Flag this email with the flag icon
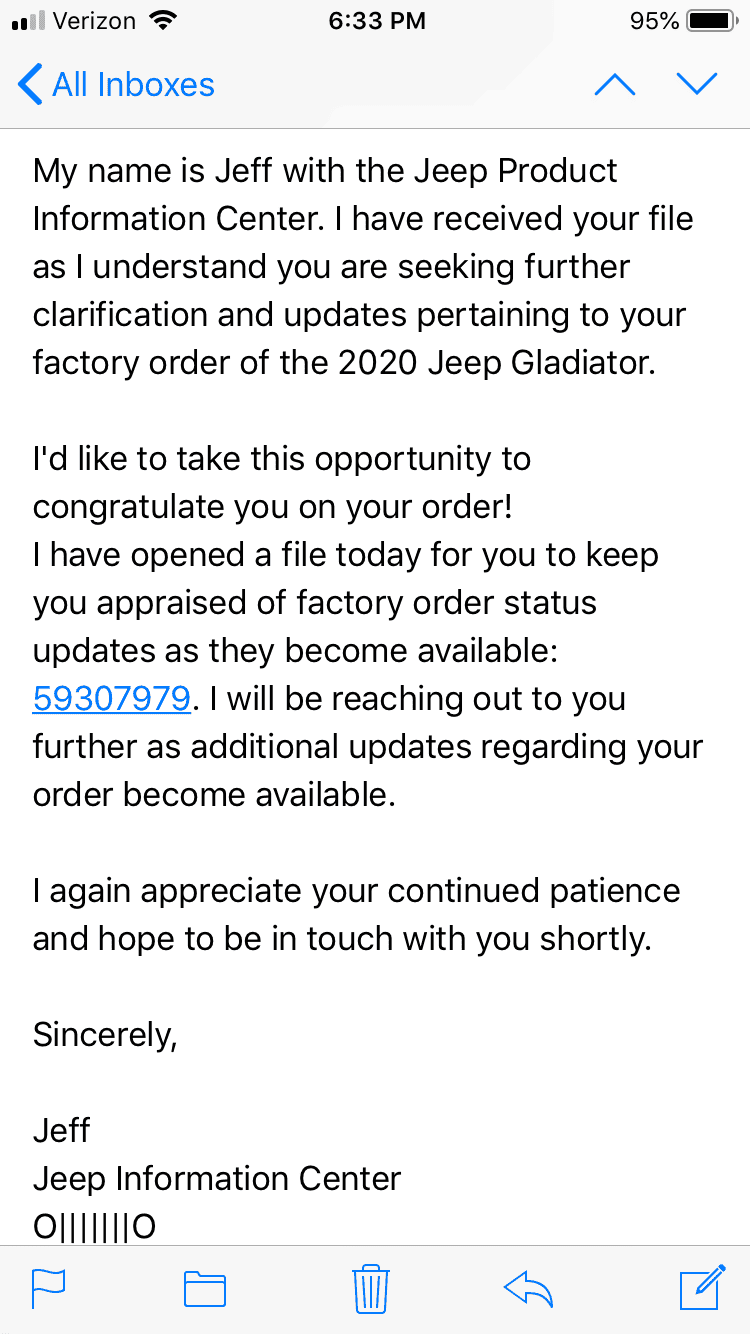 coord(49,1289)
